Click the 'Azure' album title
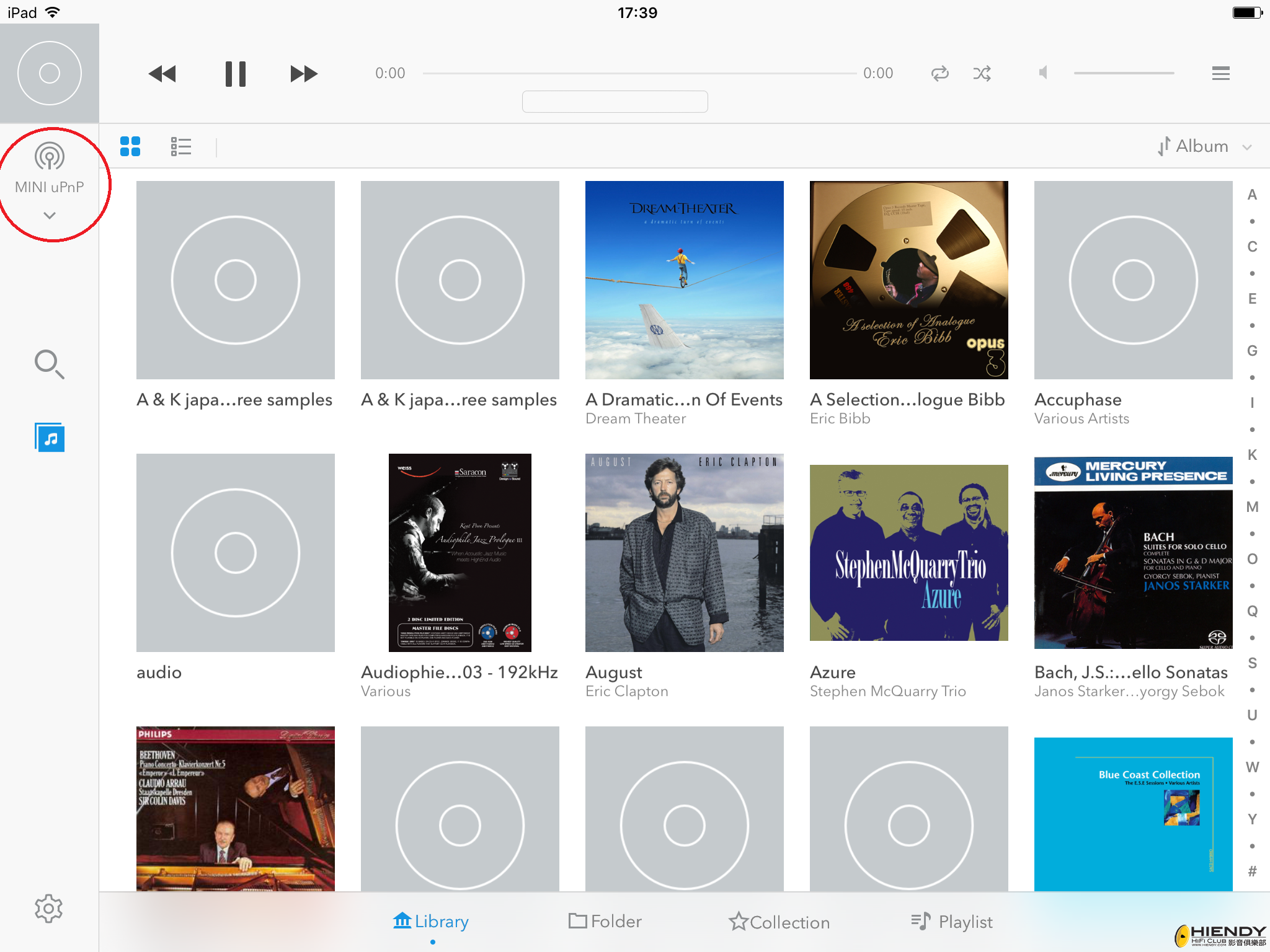The image size is (1270, 952). point(833,672)
